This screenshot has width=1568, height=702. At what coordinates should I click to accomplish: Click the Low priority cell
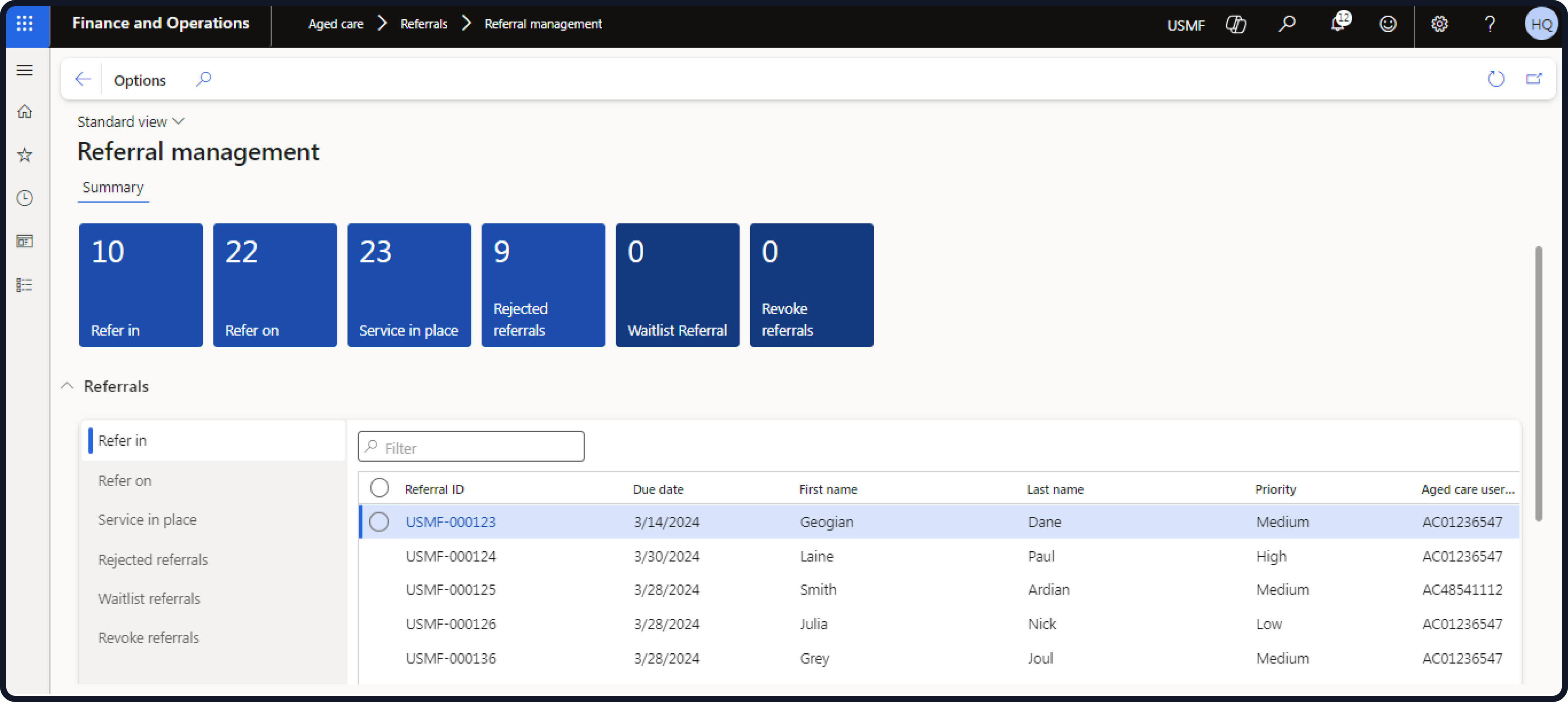point(1268,624)
